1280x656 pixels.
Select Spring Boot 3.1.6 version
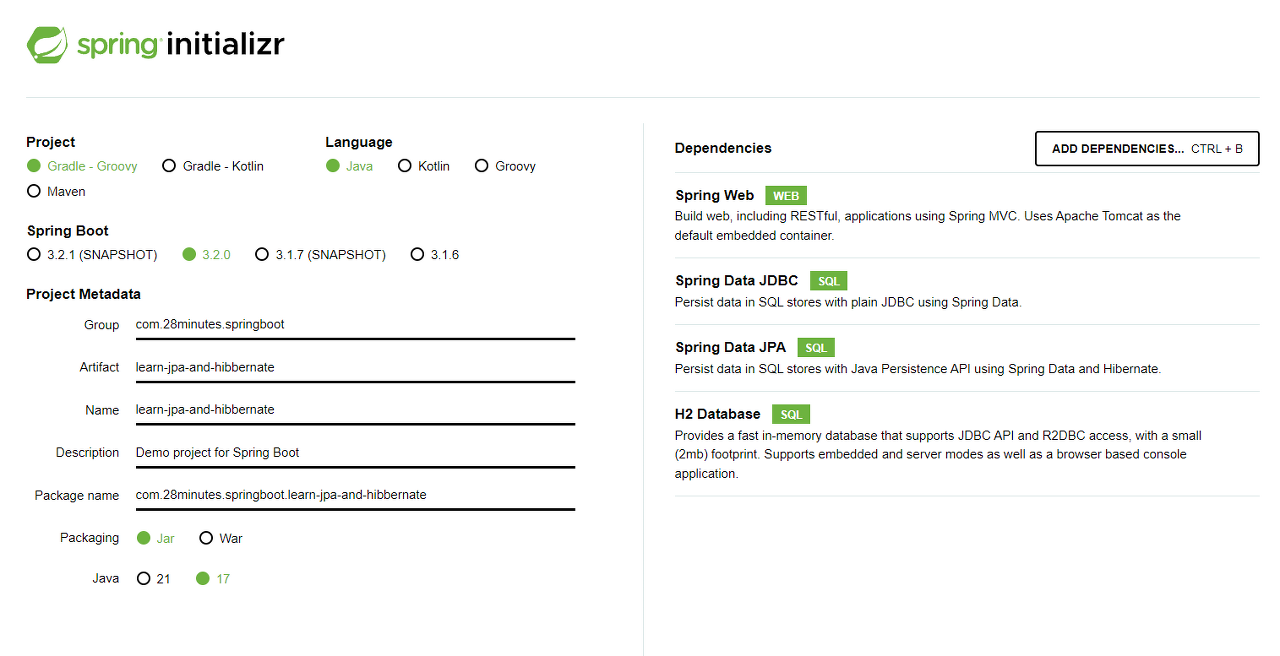[x=418, y=255]
